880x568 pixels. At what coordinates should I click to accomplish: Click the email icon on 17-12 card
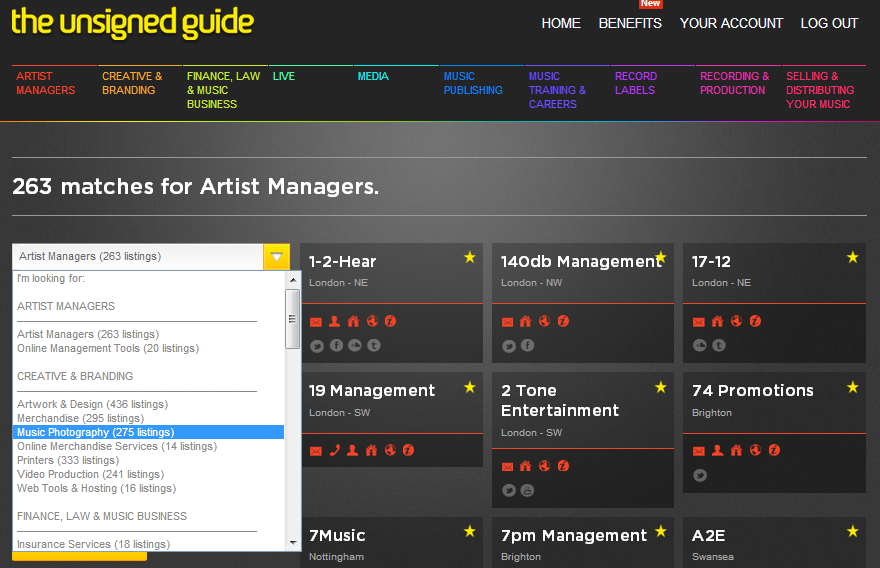click(x=699, y=322)
